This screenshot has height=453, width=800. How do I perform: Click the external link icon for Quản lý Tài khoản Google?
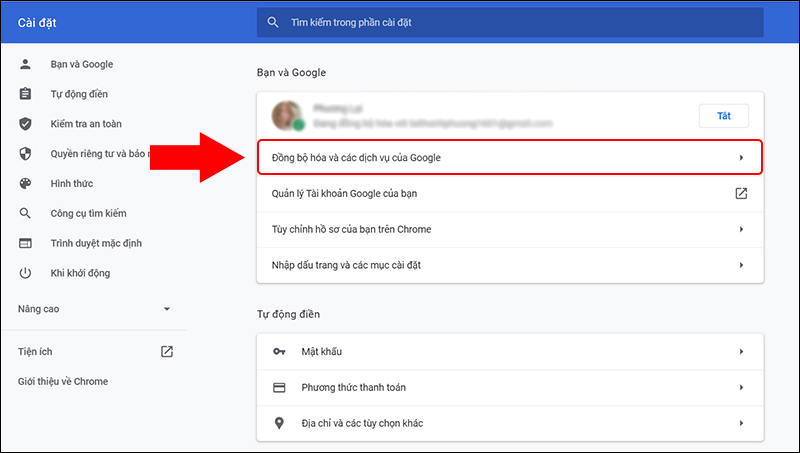point(741,193)
